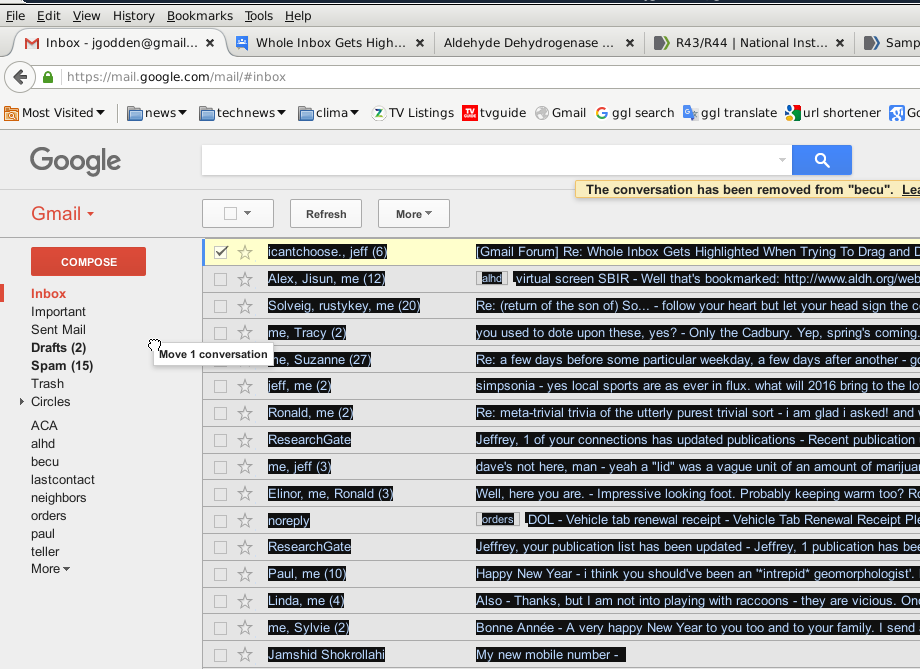Star the Paul, me (10) conversation
The height and width of the screenshot is (669, 920).
(245, 574)
